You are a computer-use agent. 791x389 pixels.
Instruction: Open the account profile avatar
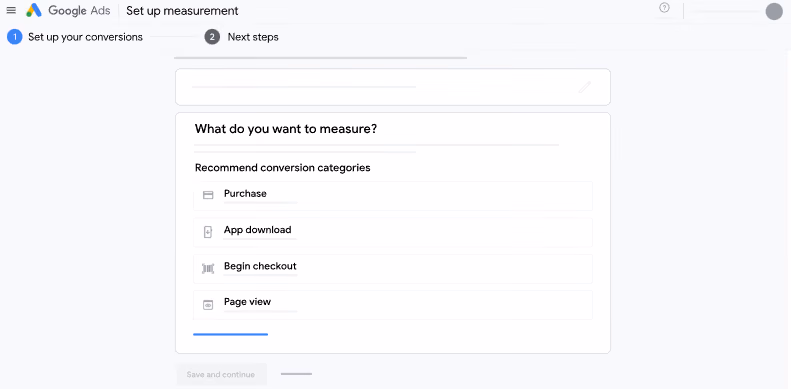[774, 11]
